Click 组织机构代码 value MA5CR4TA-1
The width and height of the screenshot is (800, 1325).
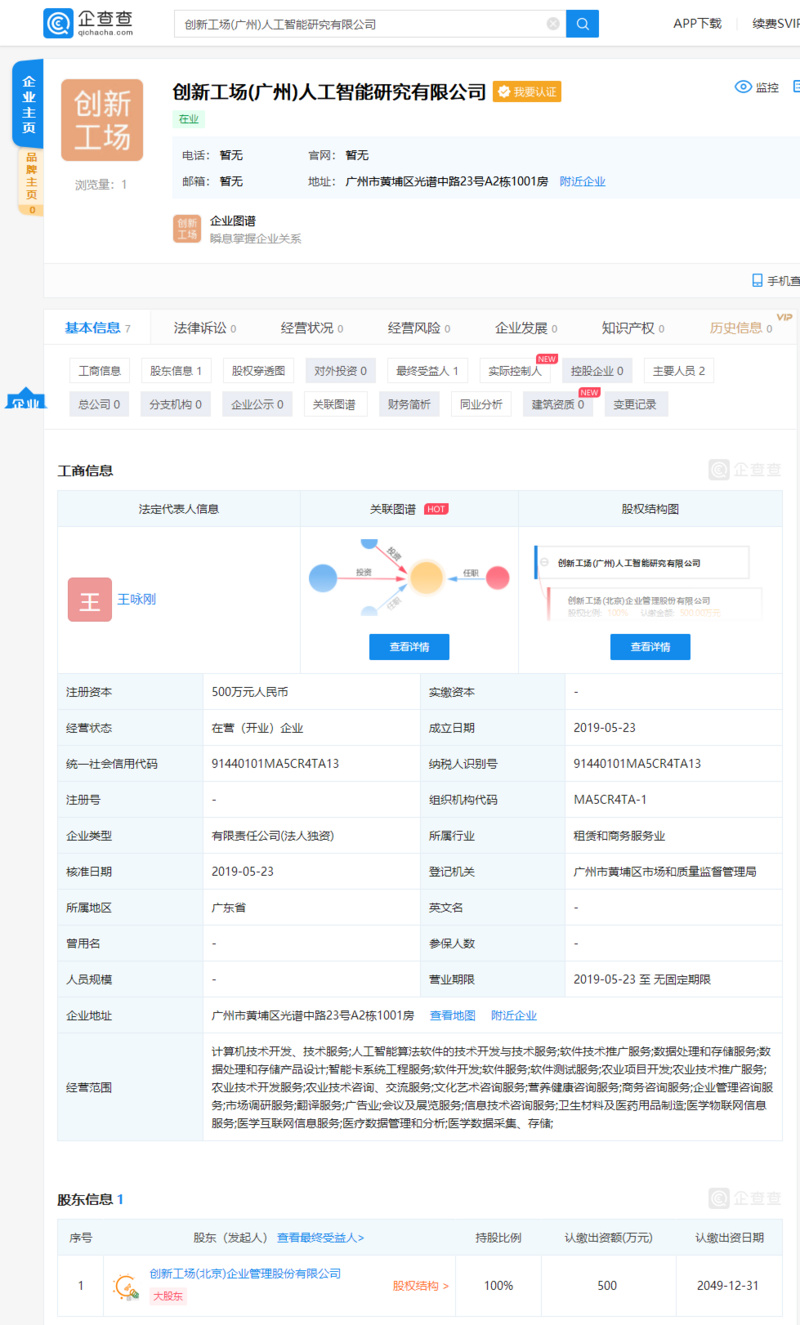click(610, 799)
